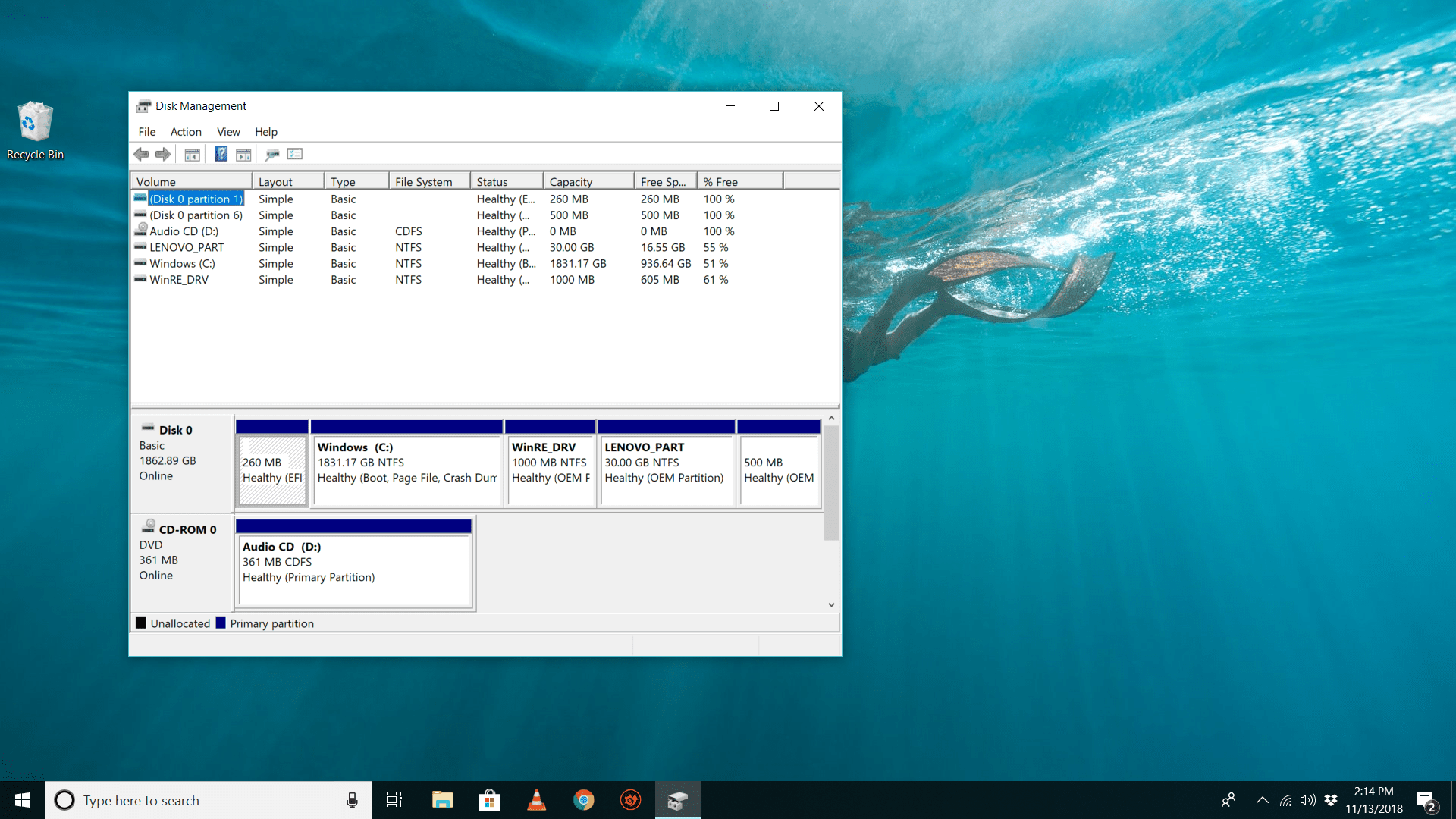The height and width of the screenshot is (819, 1456).
Task: Open VLC from the taskbar
Action: [x=537, y=800]
